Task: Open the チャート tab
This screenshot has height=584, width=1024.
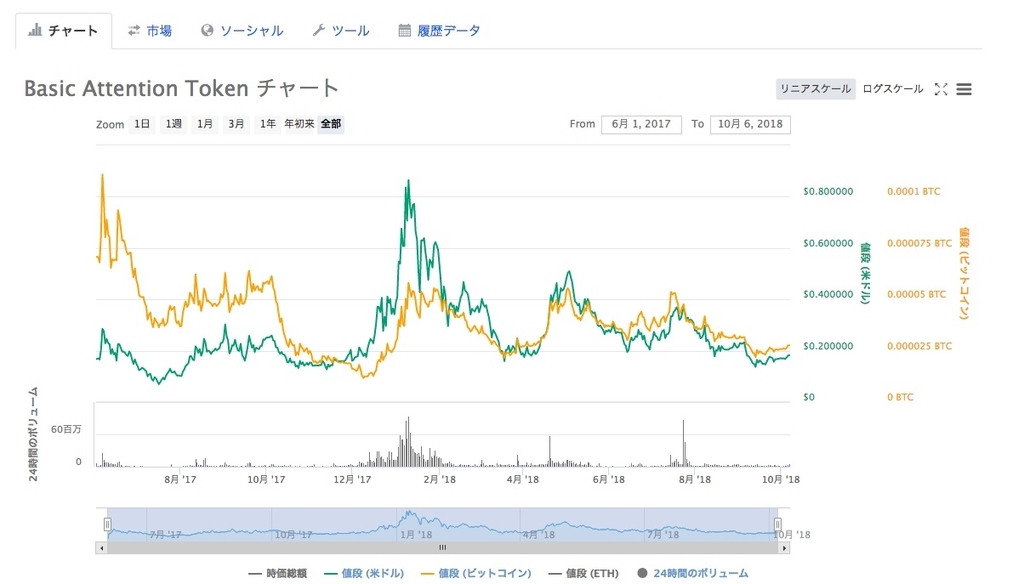Action: pos(63,31)
